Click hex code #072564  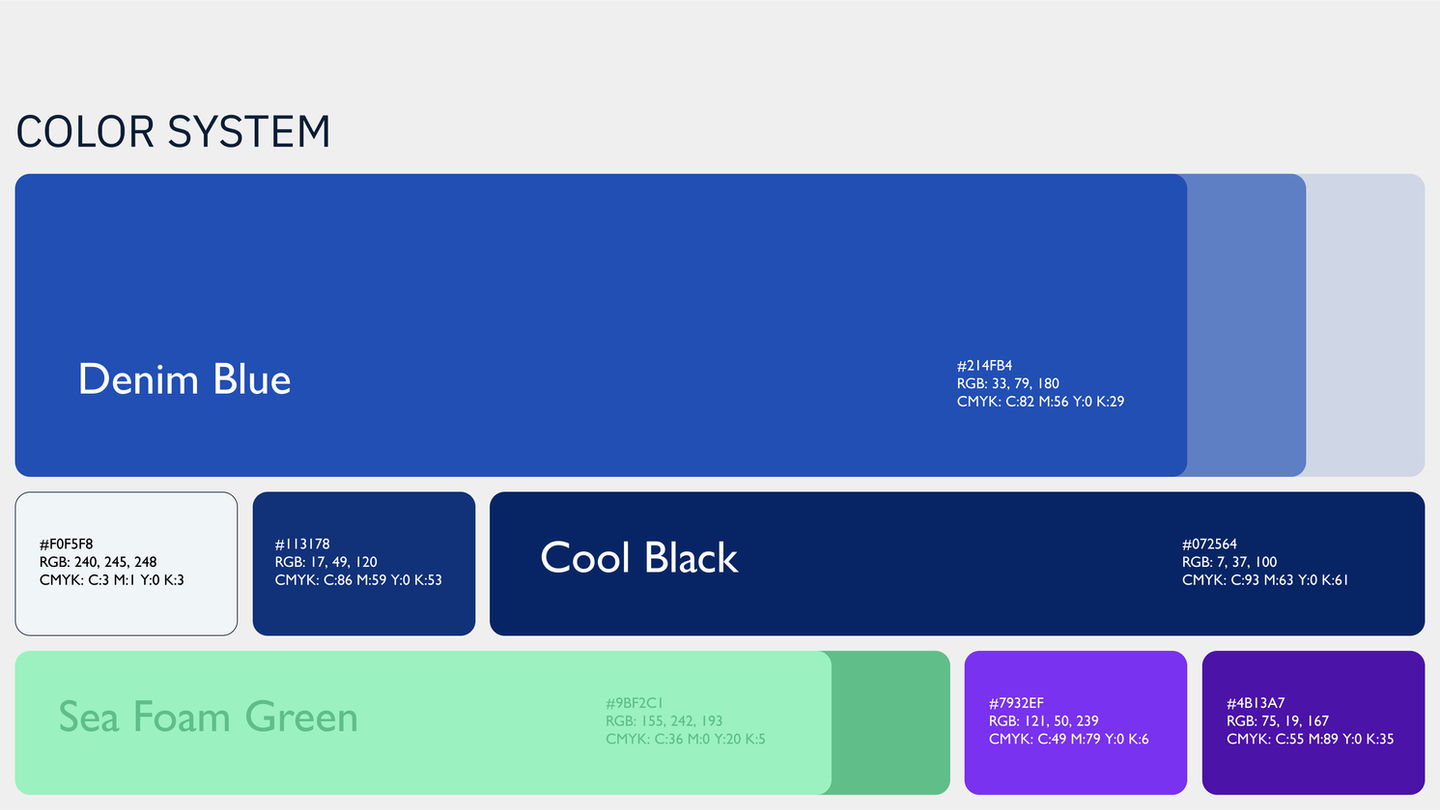[x=1209, y=545]
